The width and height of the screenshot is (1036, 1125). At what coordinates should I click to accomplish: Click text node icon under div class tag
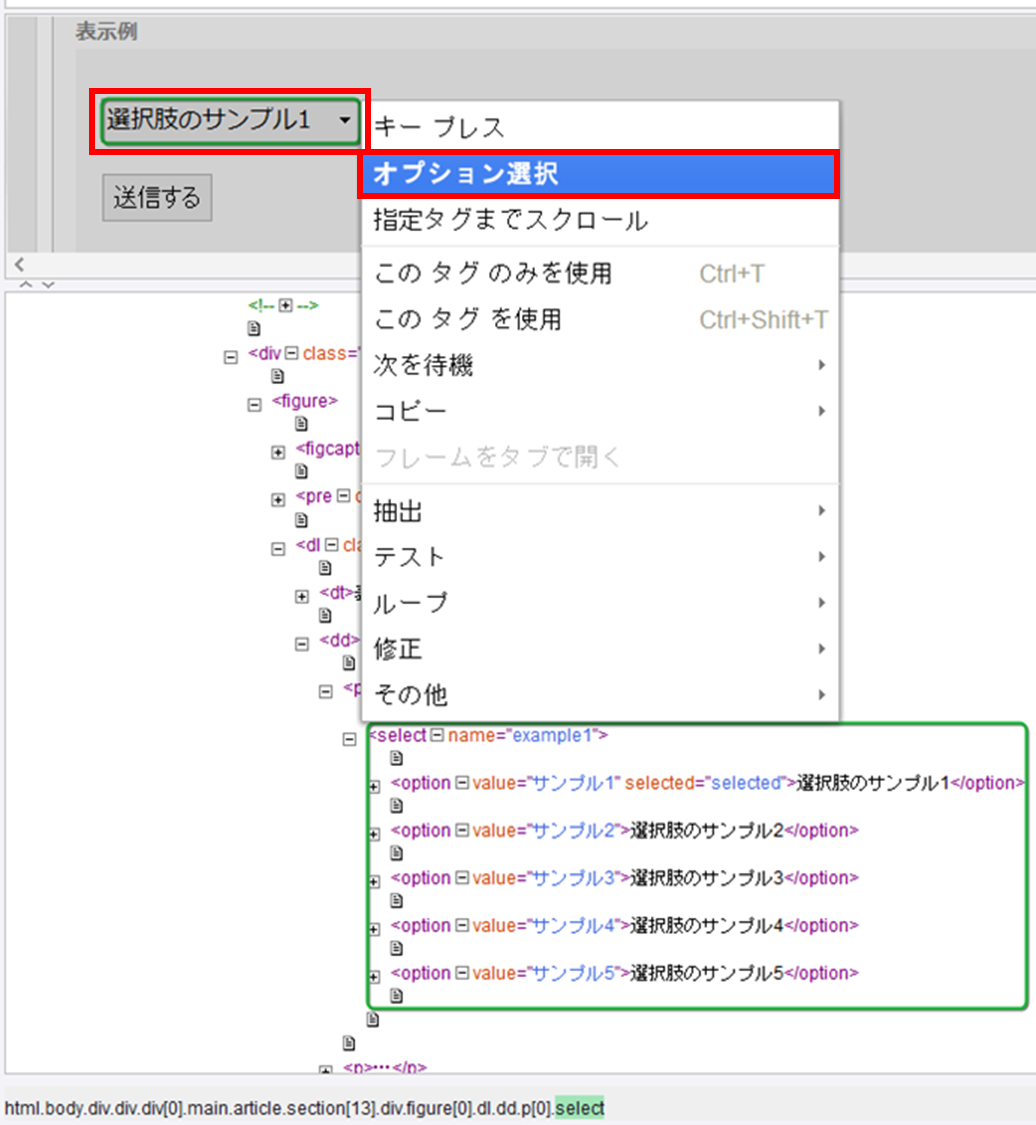tap(278, 376)
